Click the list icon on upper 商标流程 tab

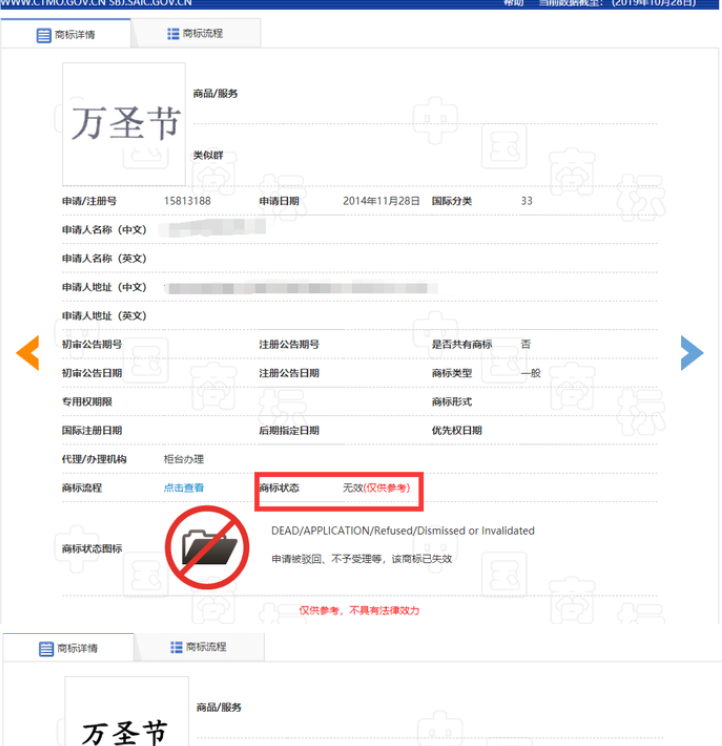pyautogui.click(x=173, y=33)
